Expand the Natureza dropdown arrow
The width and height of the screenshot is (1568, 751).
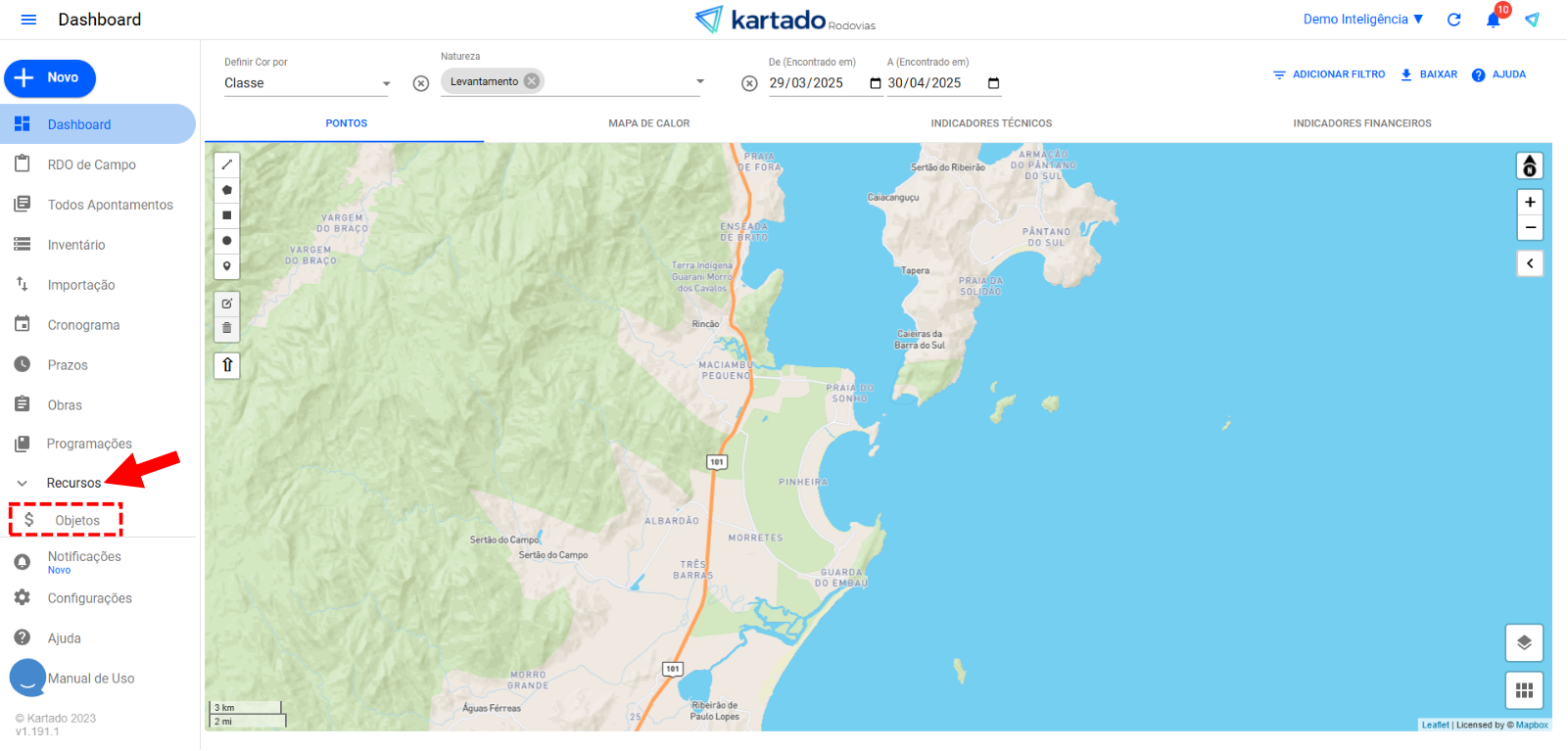point(700,81)
